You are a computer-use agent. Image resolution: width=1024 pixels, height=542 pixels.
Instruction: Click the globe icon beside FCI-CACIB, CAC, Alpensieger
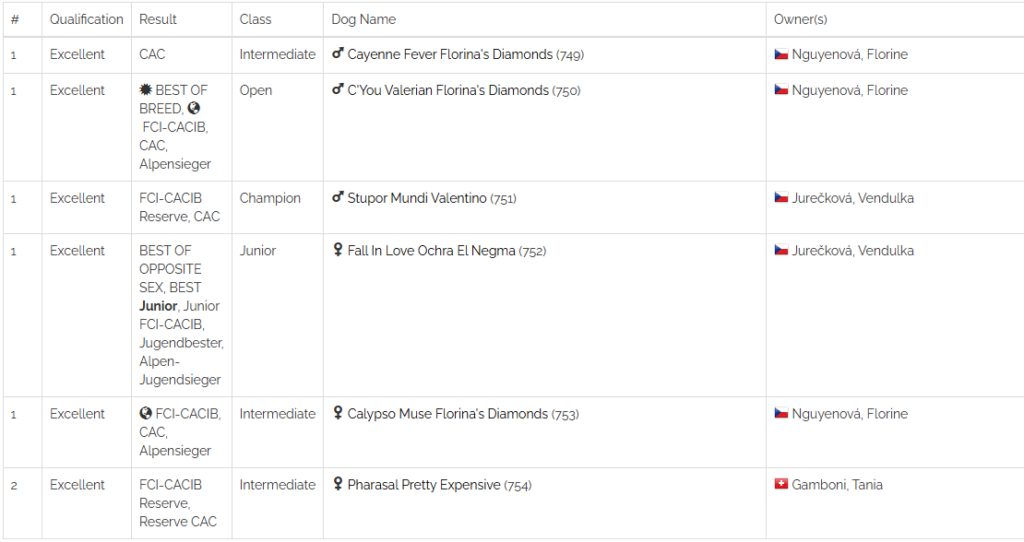(146, 413)
